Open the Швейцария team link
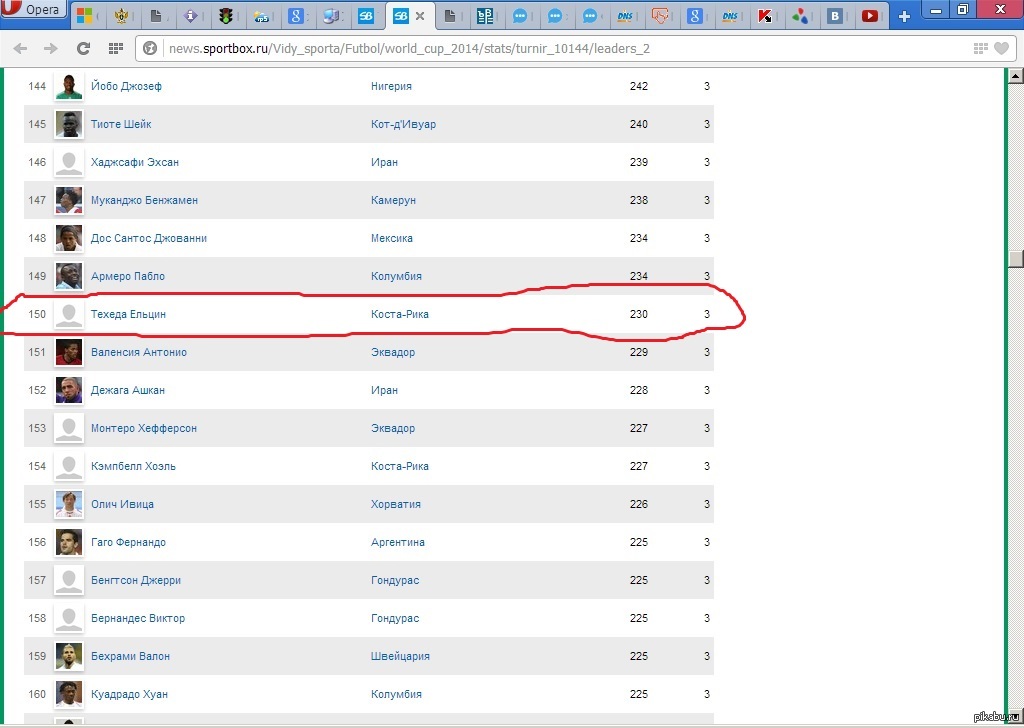 [x=400, y=656]
